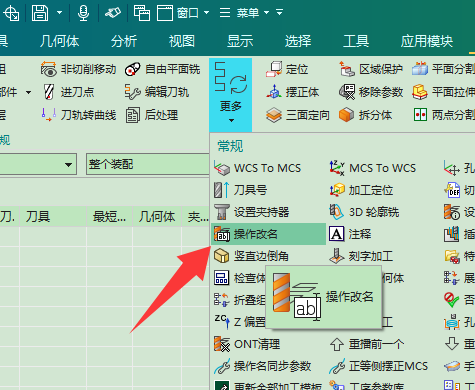Click WCS To MCS command
This screenshot has height=390, width=475.
coord(257,168)
